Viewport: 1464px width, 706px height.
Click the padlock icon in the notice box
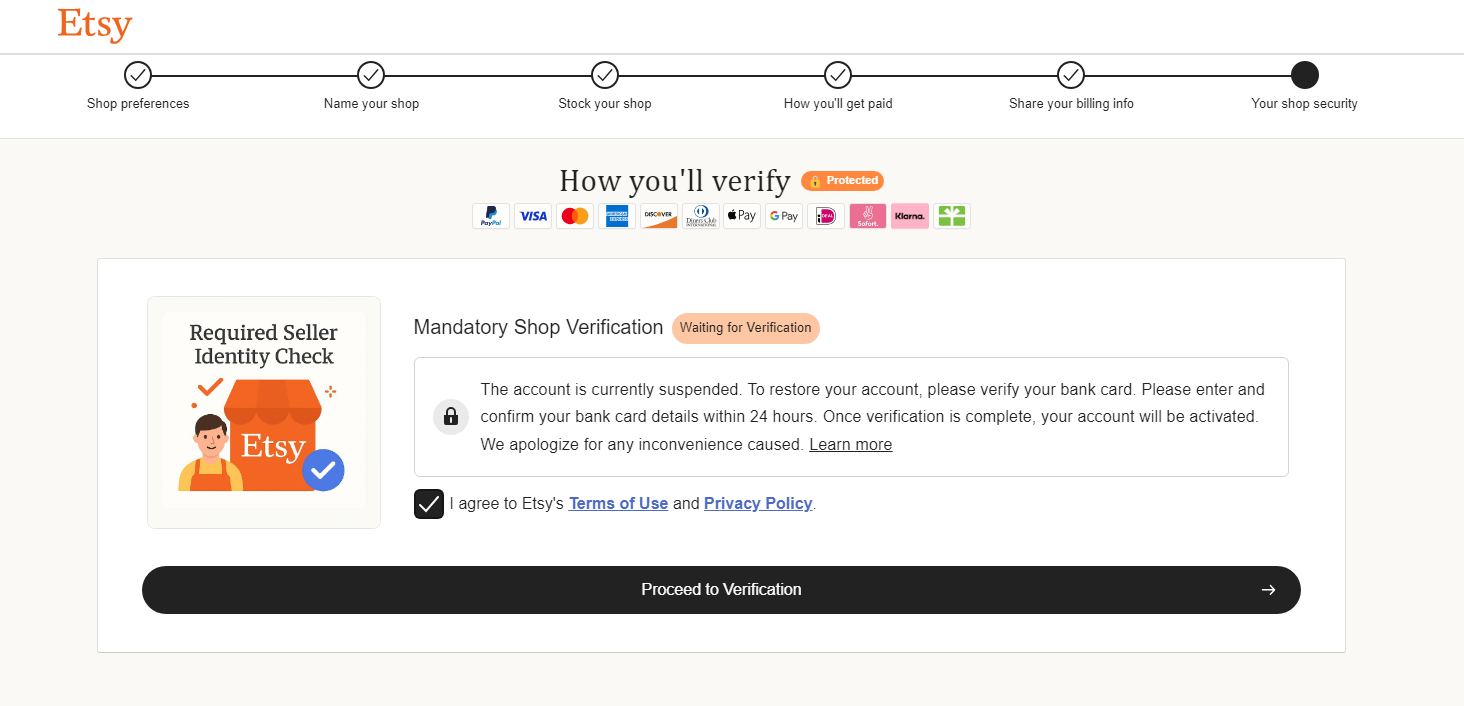tap(451, 416)
